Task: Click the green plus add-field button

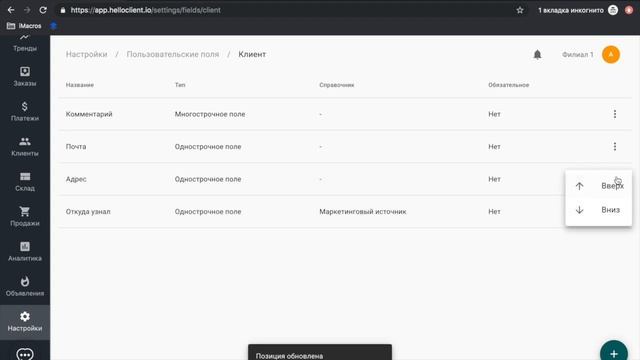Action: coord(614,352)
